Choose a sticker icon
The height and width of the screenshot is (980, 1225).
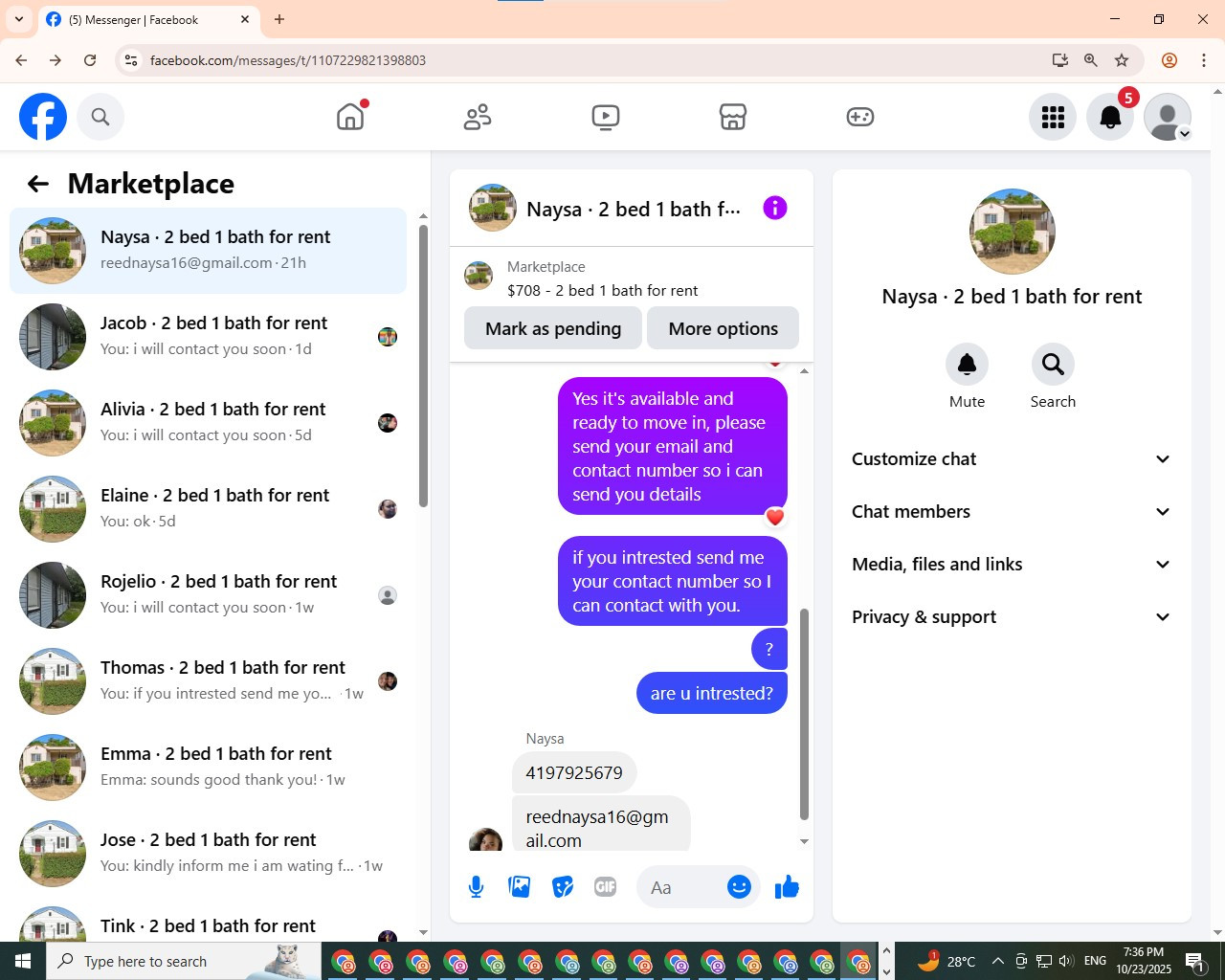tap(563, 887)
